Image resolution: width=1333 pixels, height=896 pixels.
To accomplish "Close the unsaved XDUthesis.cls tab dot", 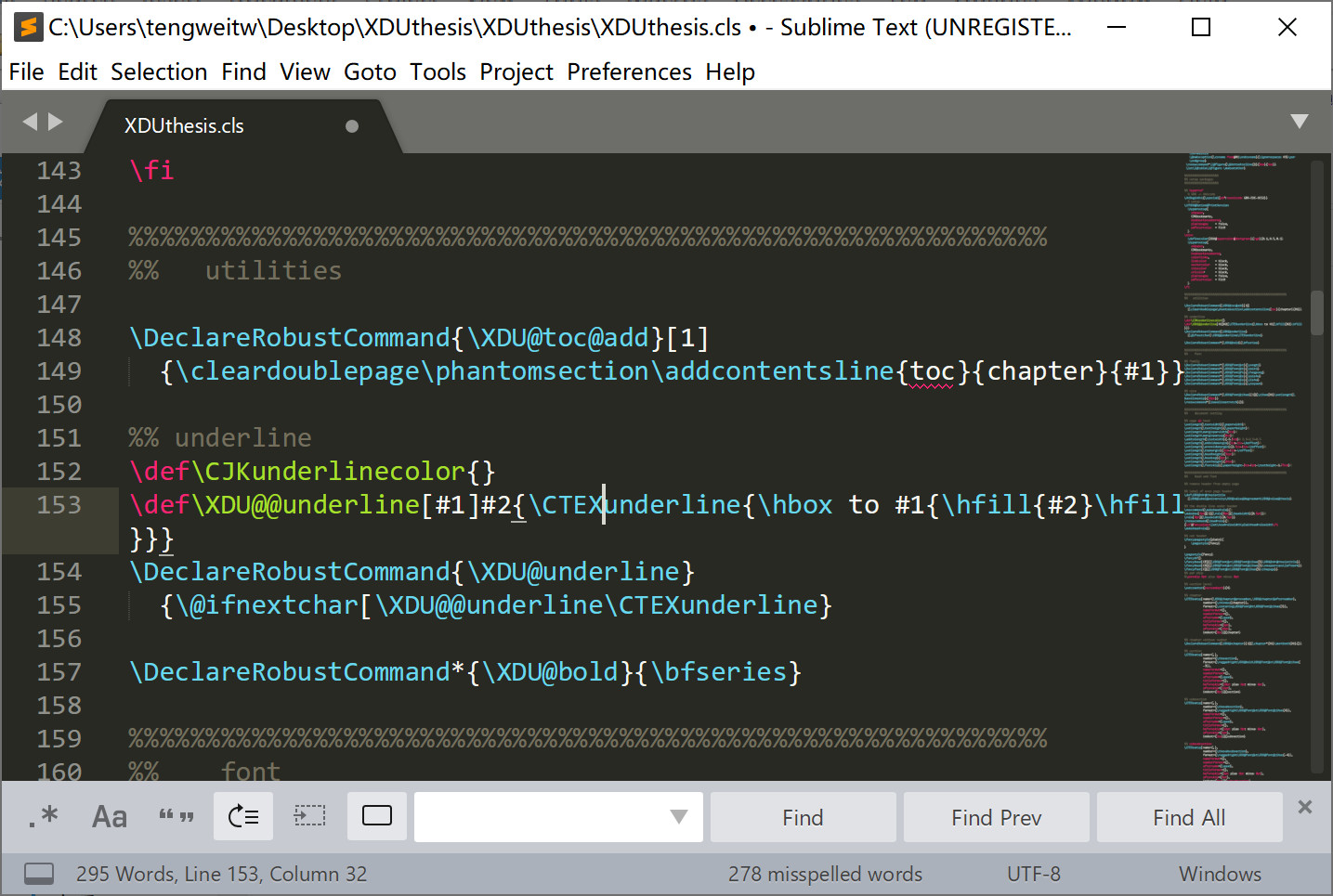I will coord(352,126).
